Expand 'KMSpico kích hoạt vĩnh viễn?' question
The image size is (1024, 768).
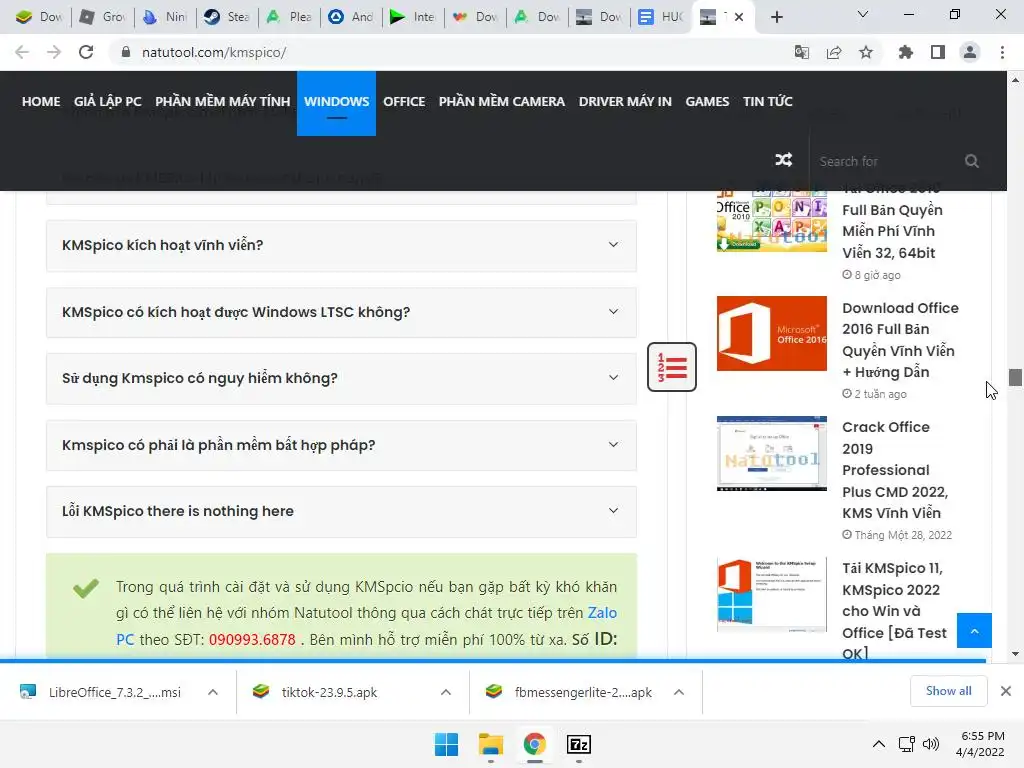341,246
